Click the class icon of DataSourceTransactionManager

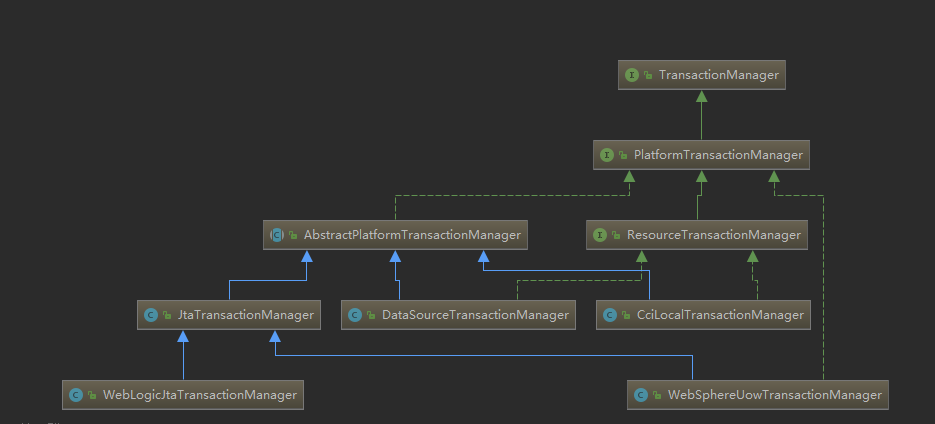point(355,315)
